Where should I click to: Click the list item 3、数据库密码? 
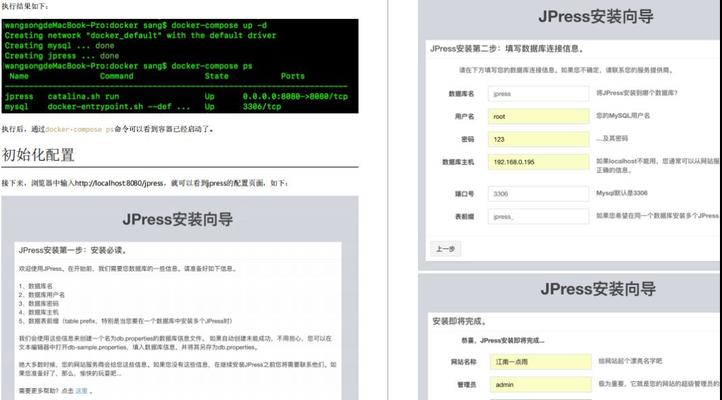tap(39, 303)
